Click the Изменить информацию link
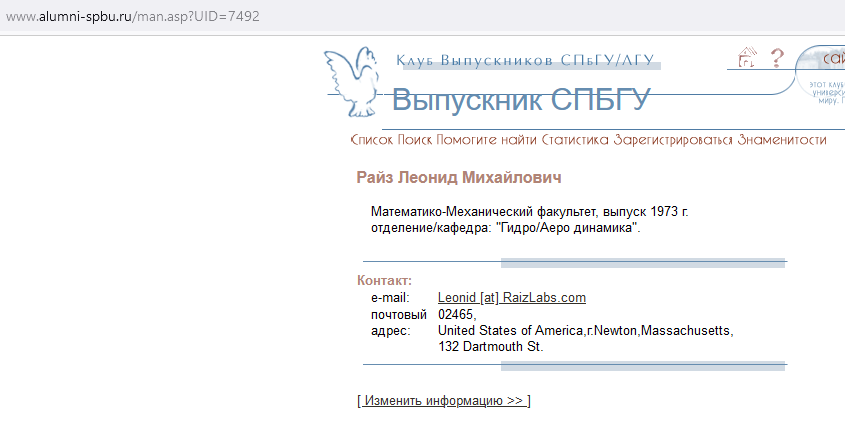This screenshot has width=845, height=436. coord(444,401)
